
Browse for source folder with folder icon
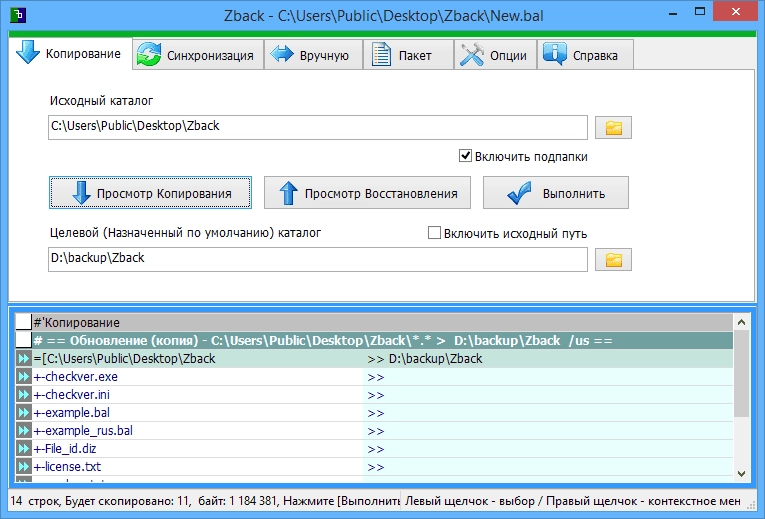coord(613,128)
